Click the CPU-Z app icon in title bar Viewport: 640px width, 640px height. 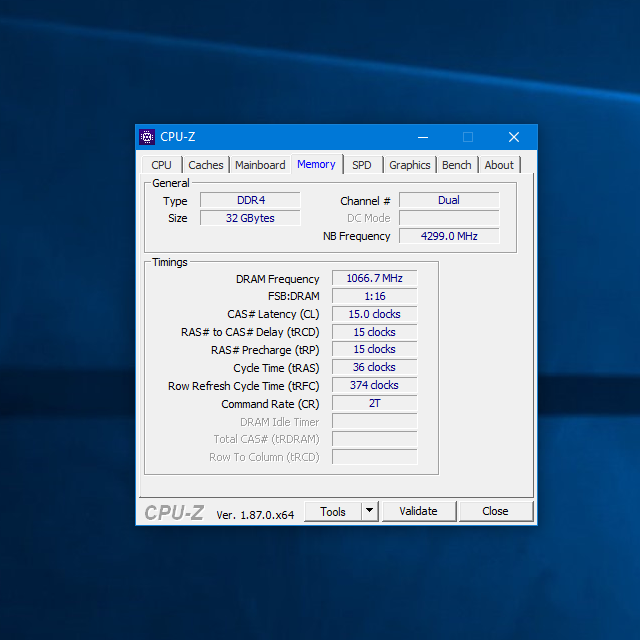pos(147,137)
